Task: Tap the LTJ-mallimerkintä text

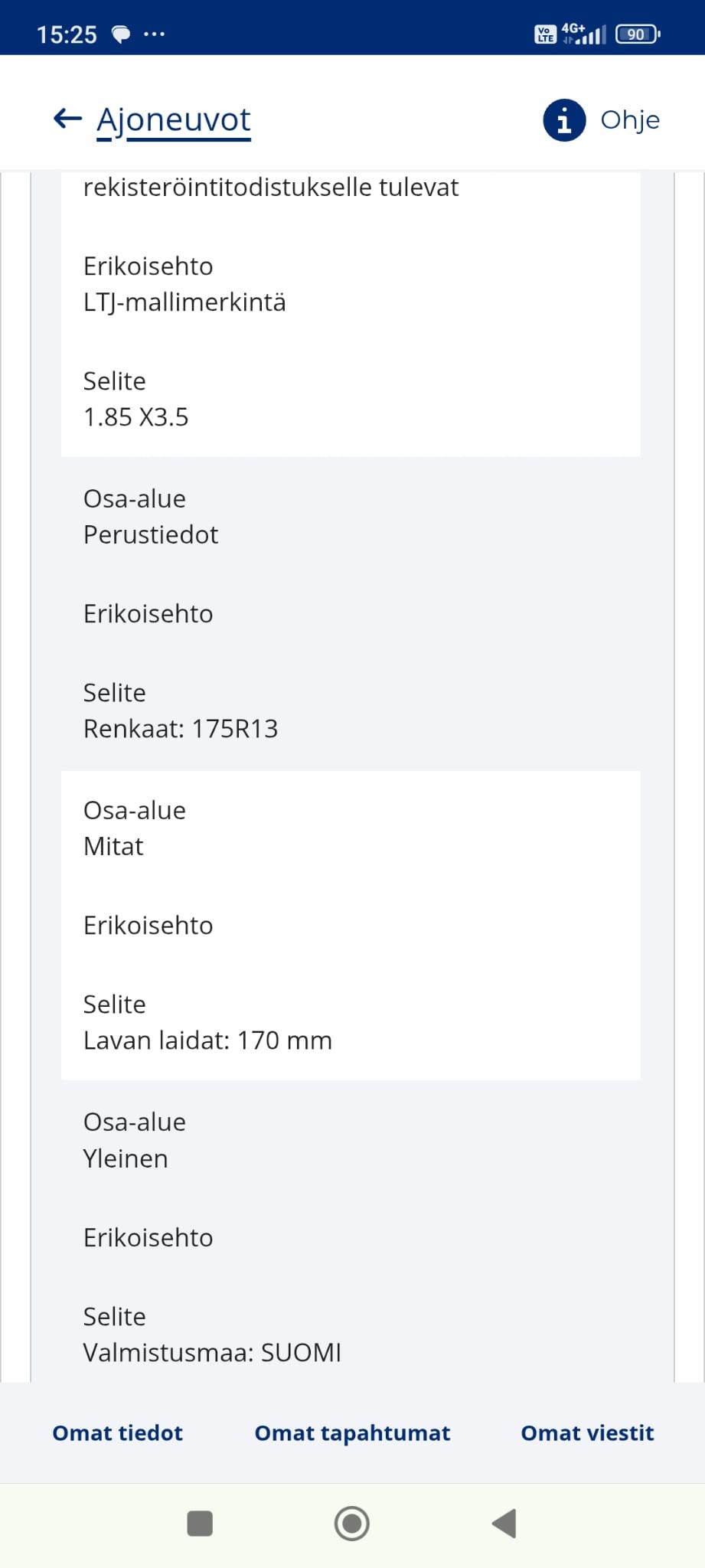Action: (184, 302)
